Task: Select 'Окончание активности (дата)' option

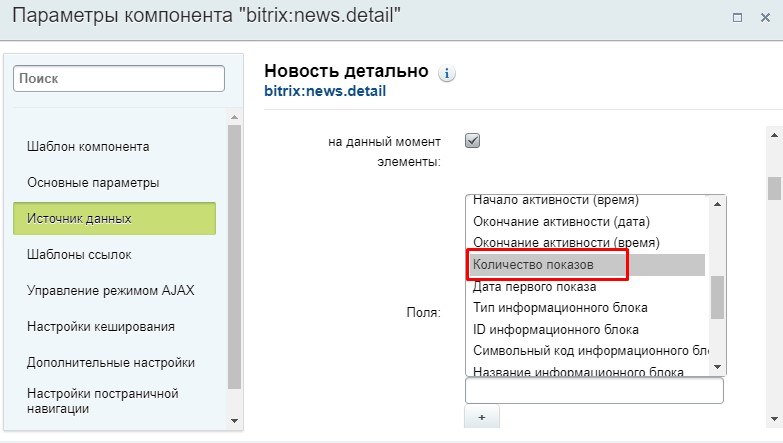Action: pos(586,222)
